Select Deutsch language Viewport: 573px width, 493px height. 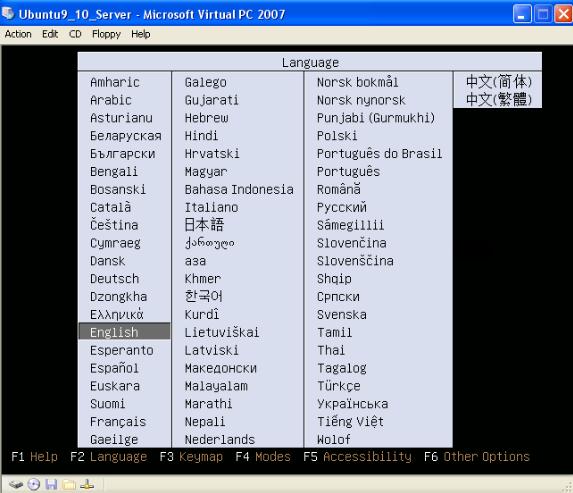(x=114, y=279)
